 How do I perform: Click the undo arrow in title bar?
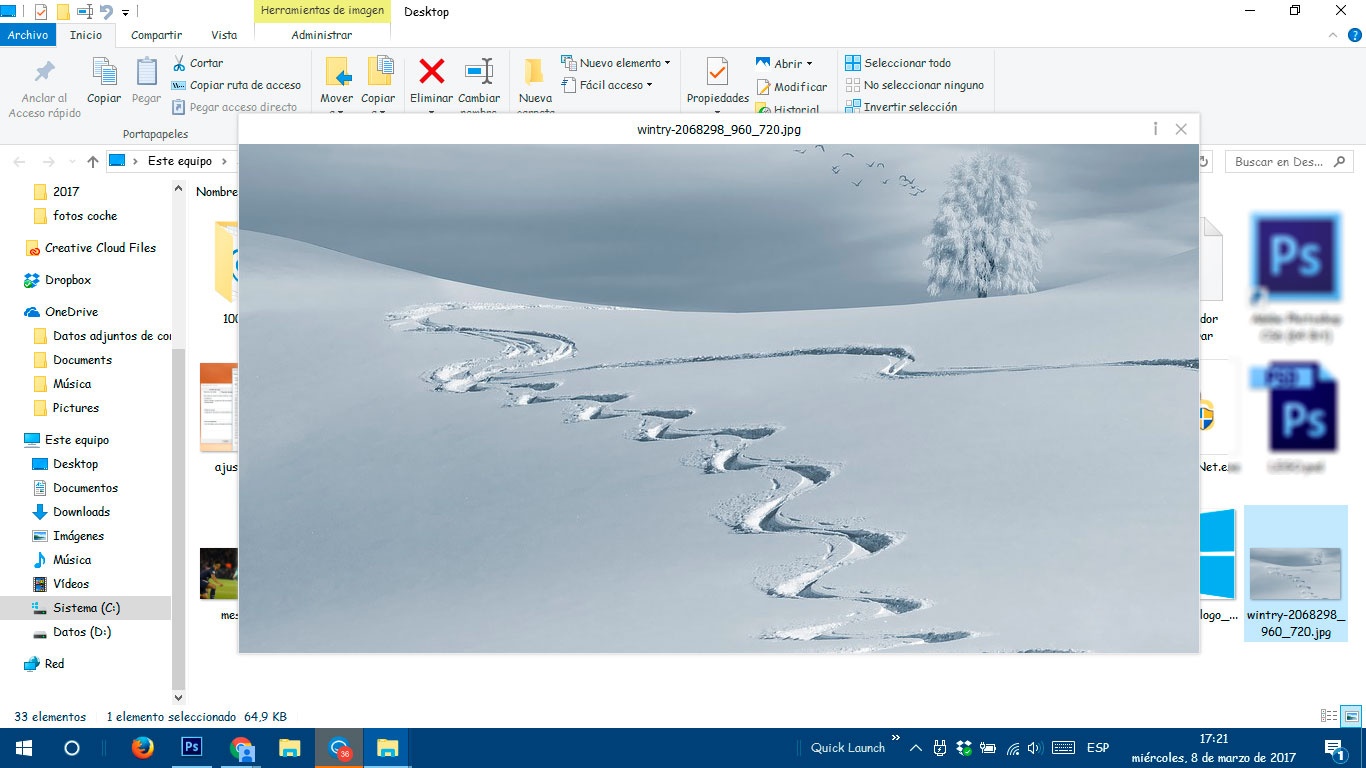pos(106,12)
